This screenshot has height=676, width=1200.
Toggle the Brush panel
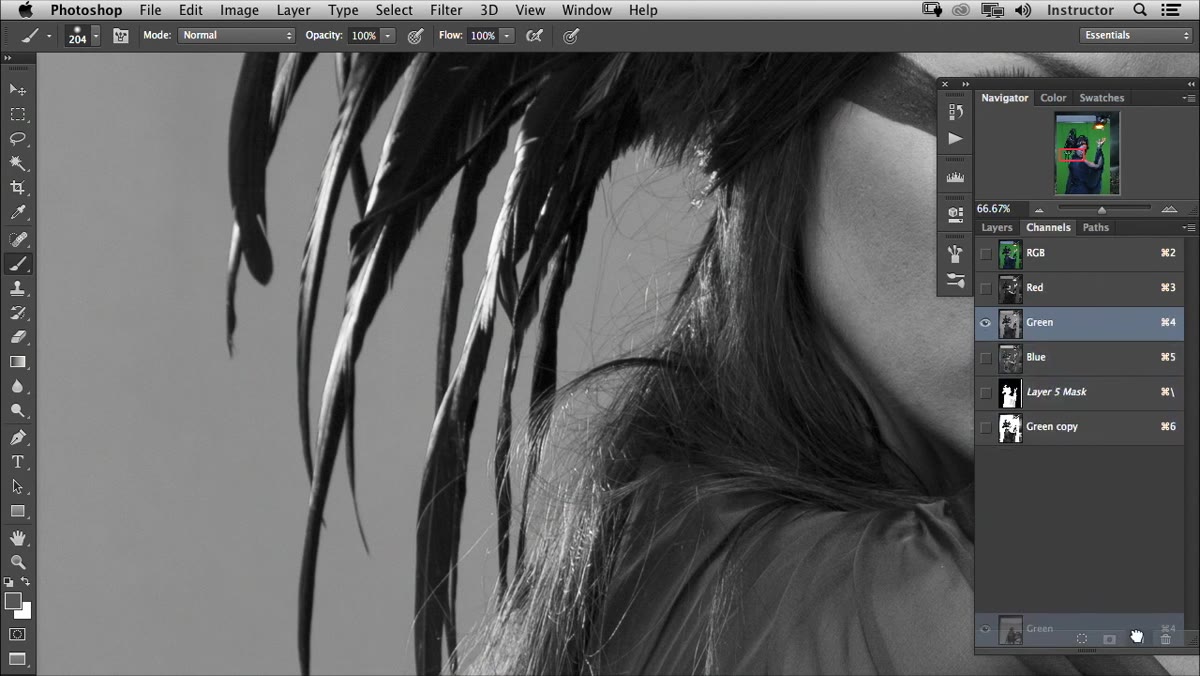(121, 36)
